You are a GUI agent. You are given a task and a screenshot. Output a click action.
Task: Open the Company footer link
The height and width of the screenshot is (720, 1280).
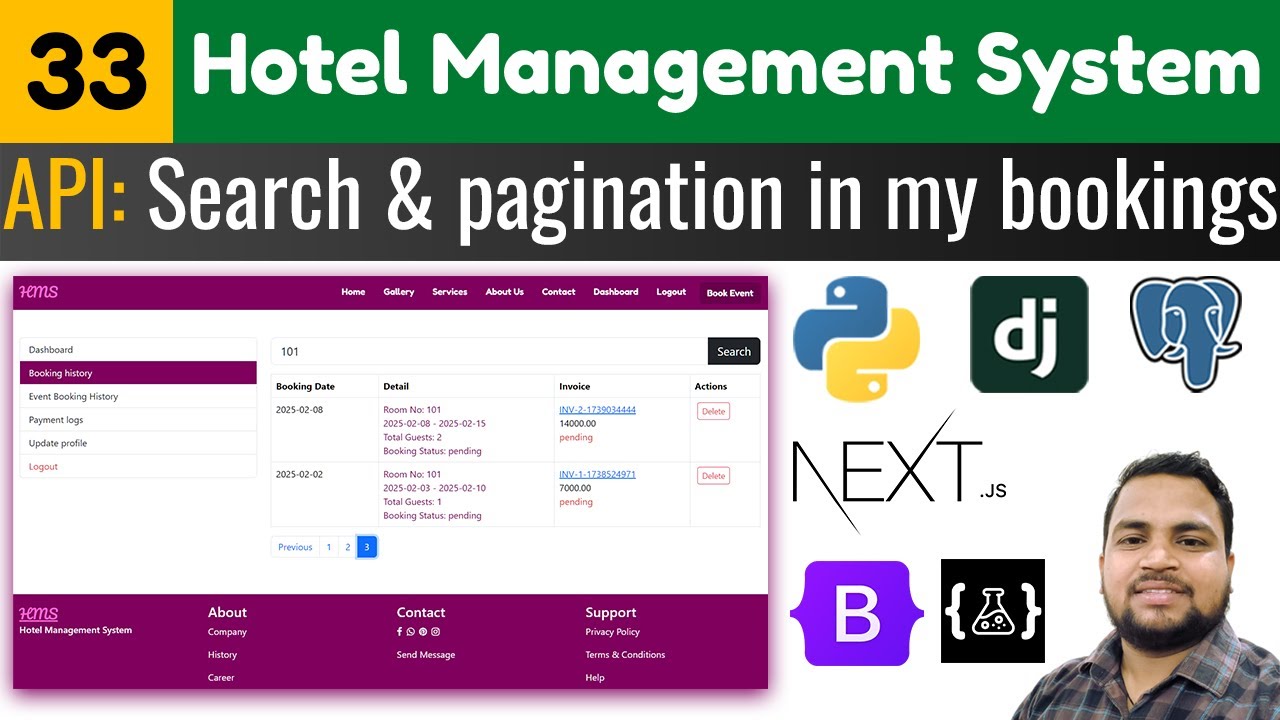click(227, 632)
